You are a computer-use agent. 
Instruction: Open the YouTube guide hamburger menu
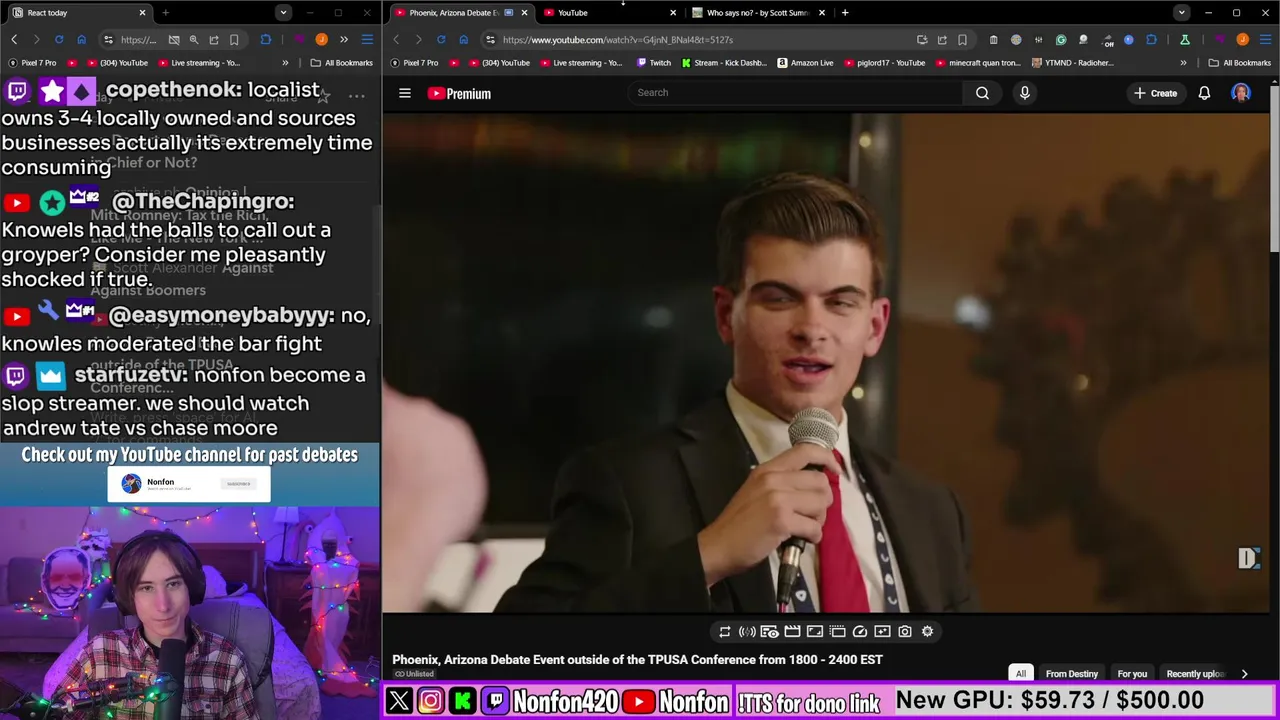(x=405, y=93)
